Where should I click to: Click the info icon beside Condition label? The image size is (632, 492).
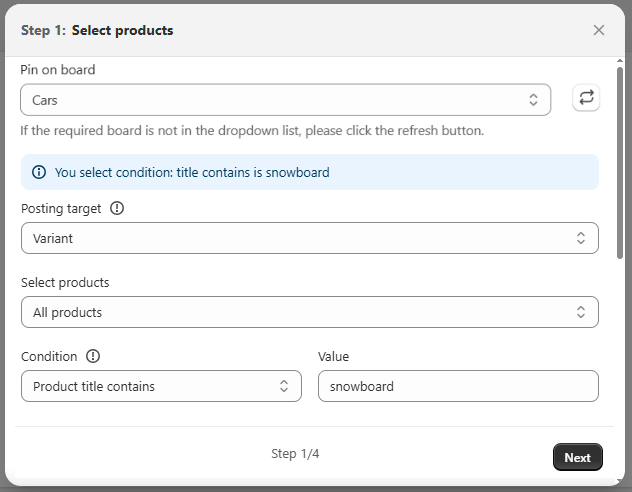93,356
